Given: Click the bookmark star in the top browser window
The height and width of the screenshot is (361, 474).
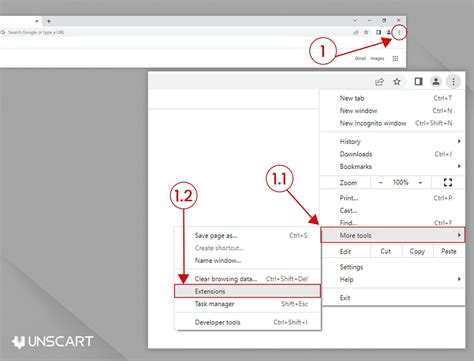Looking at the screenshot, I should click(366, 32).
